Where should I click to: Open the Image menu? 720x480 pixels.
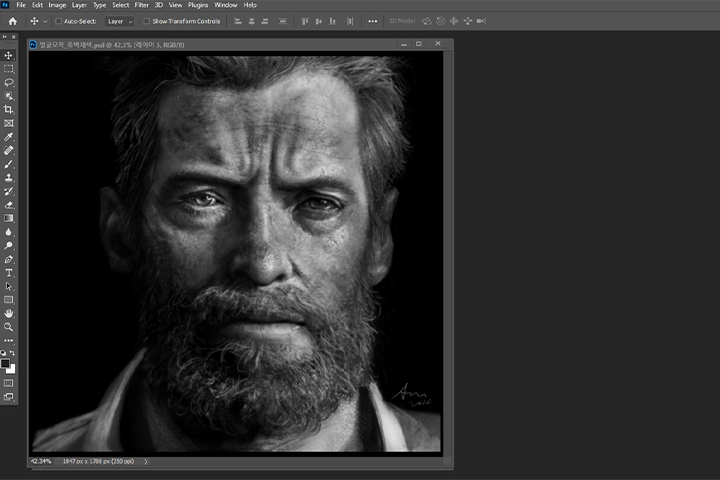(x=57, y=5)
